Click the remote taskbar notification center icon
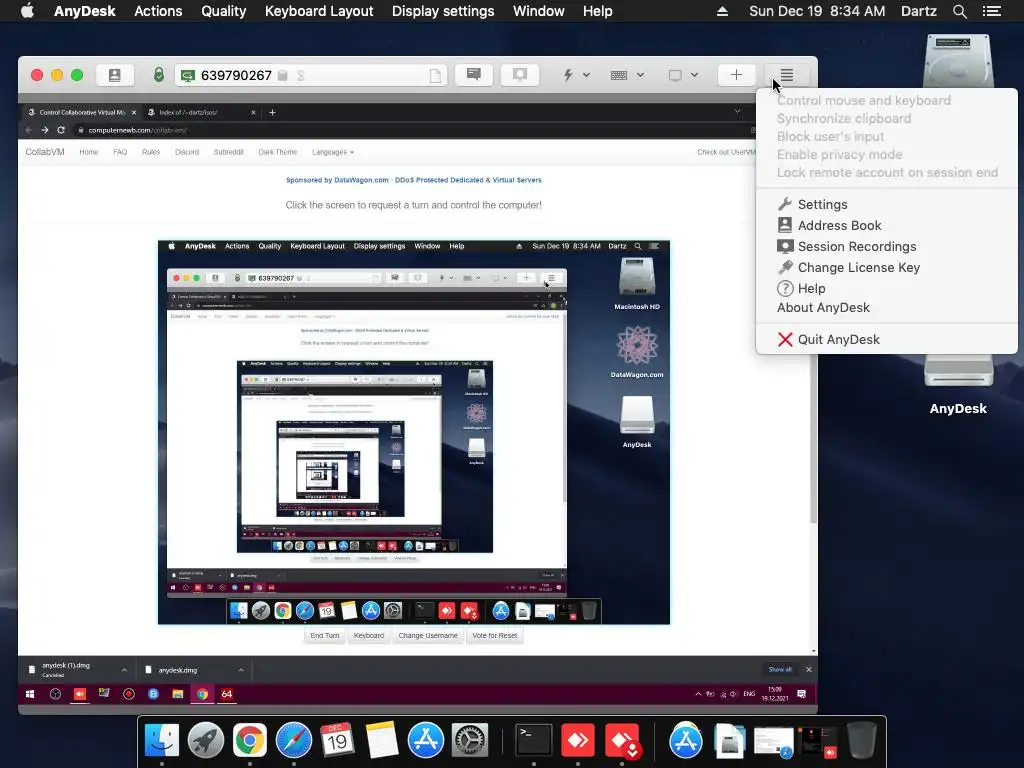 (802, 694)
